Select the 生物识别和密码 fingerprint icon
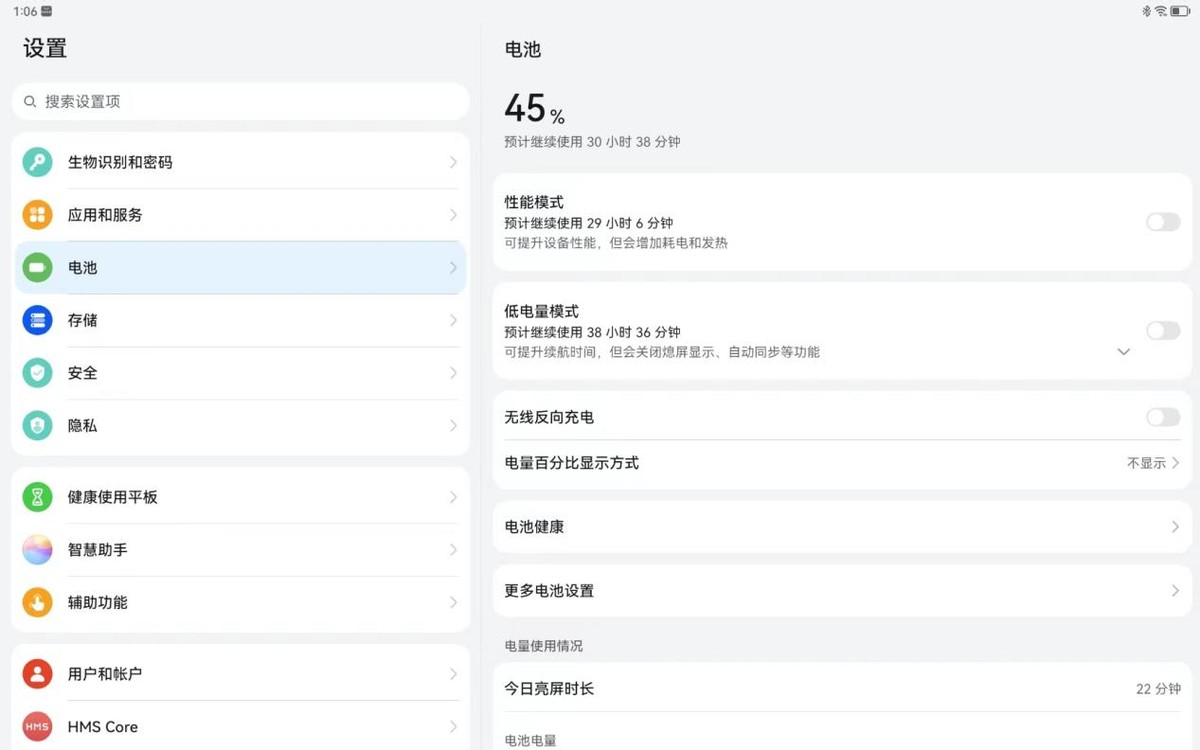 tap(37, 161)
